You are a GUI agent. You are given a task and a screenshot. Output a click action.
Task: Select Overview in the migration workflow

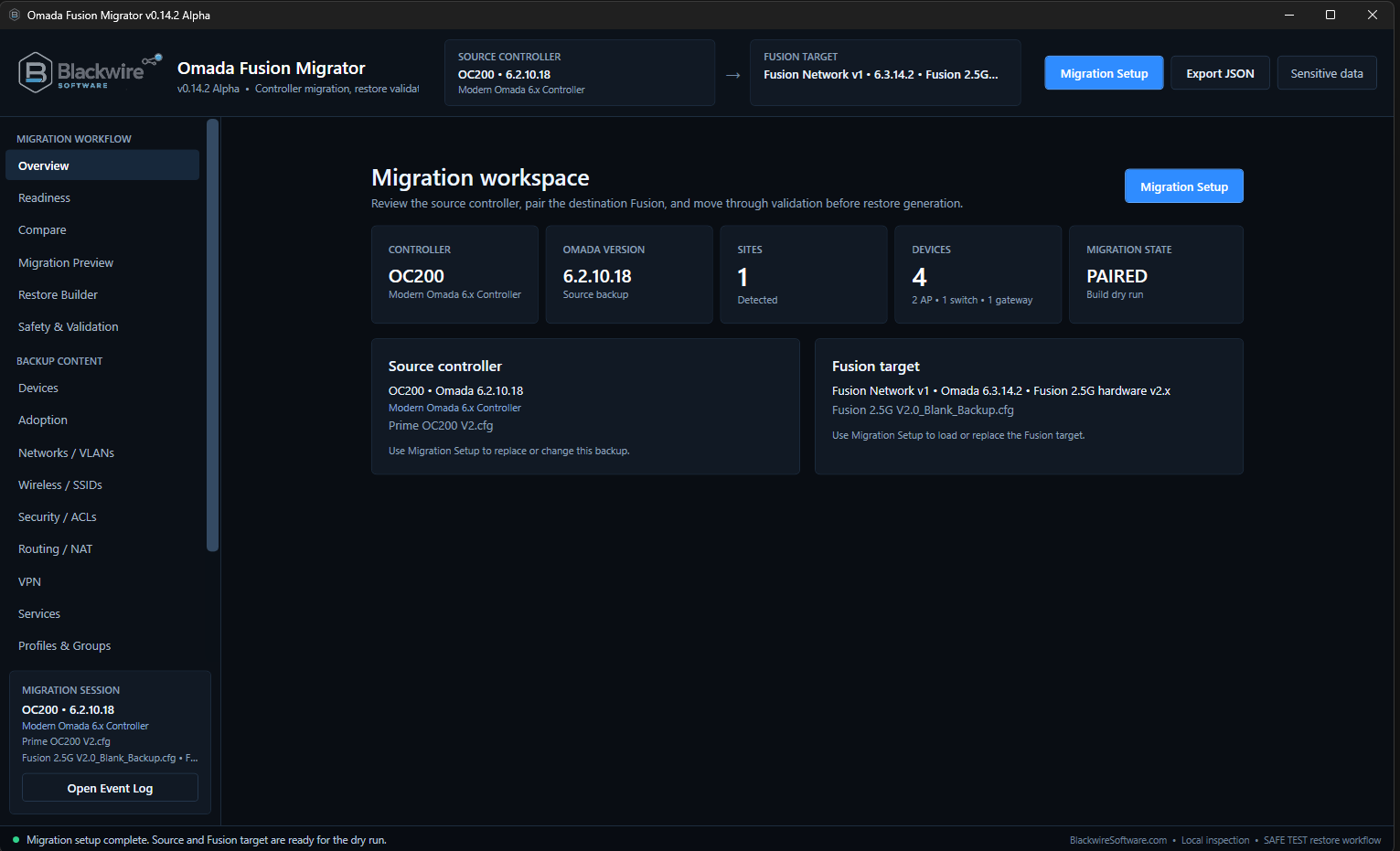pos(102,165)
